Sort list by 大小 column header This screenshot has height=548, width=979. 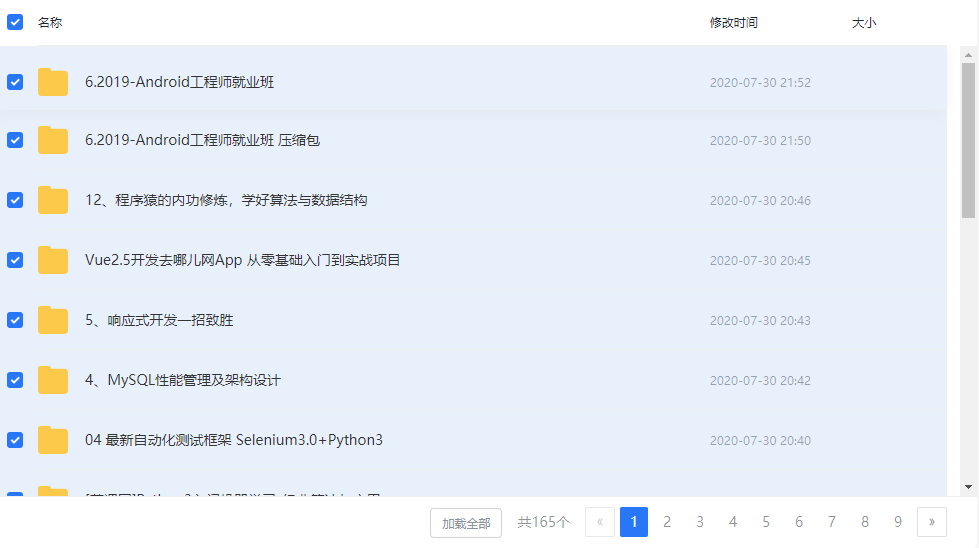pos(863,22)
